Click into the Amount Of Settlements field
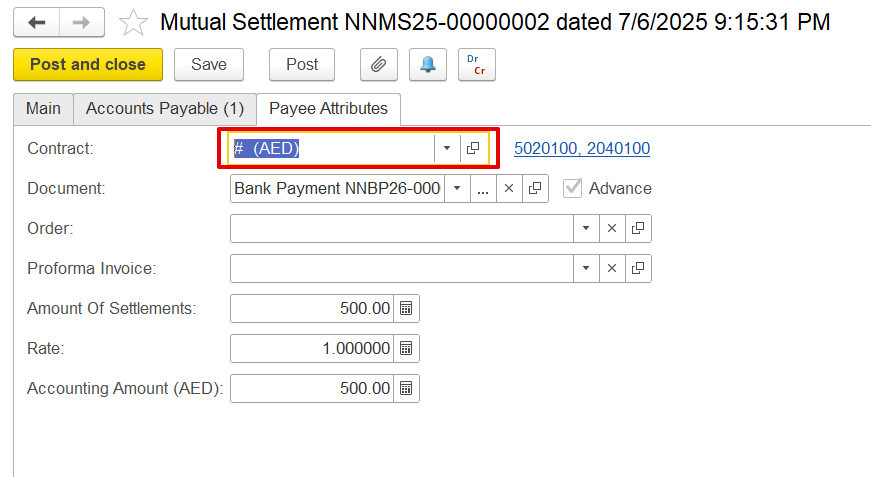Screen dimensions: 871x477 311,308
